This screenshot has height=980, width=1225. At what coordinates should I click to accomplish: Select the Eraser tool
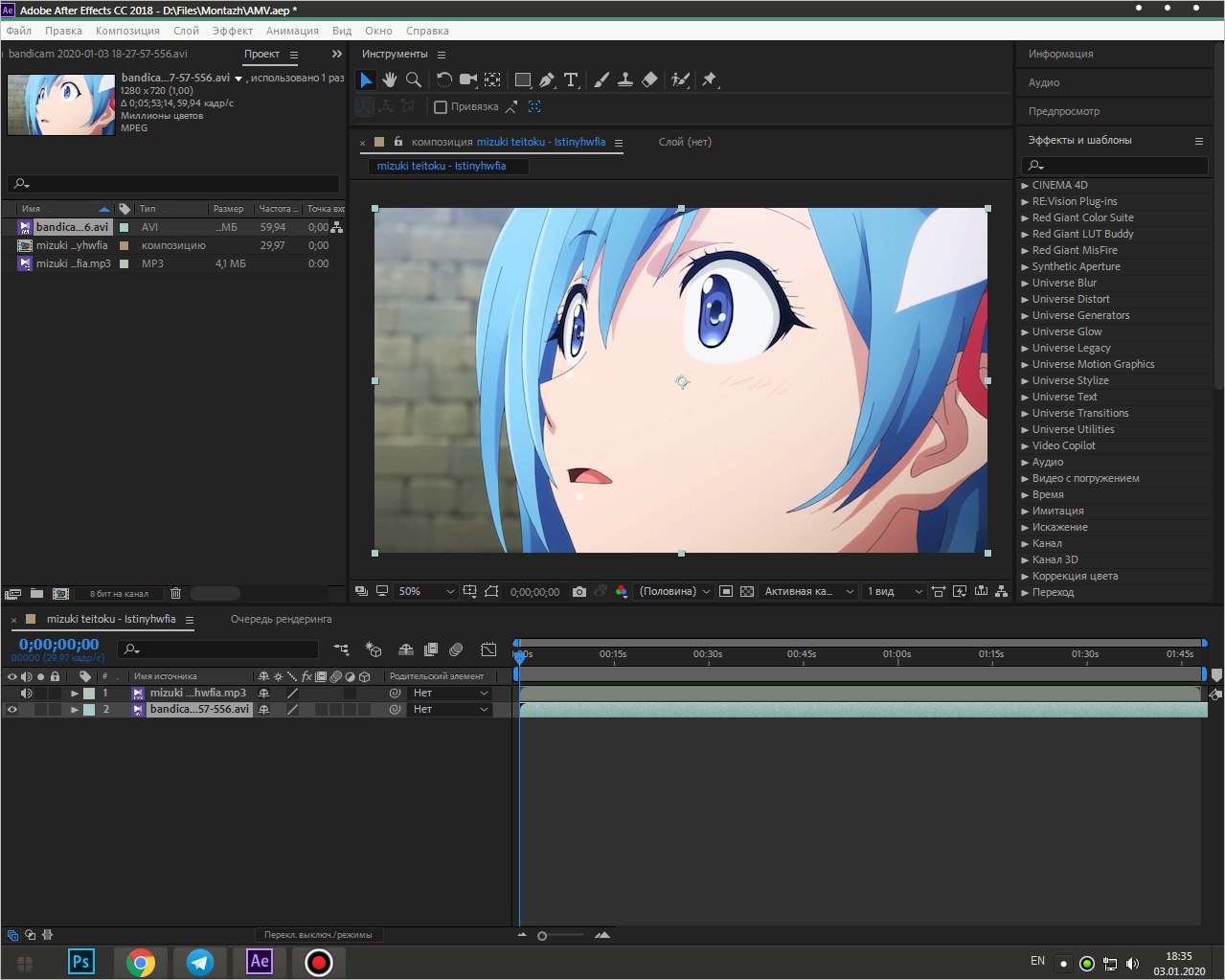(649, 80)
